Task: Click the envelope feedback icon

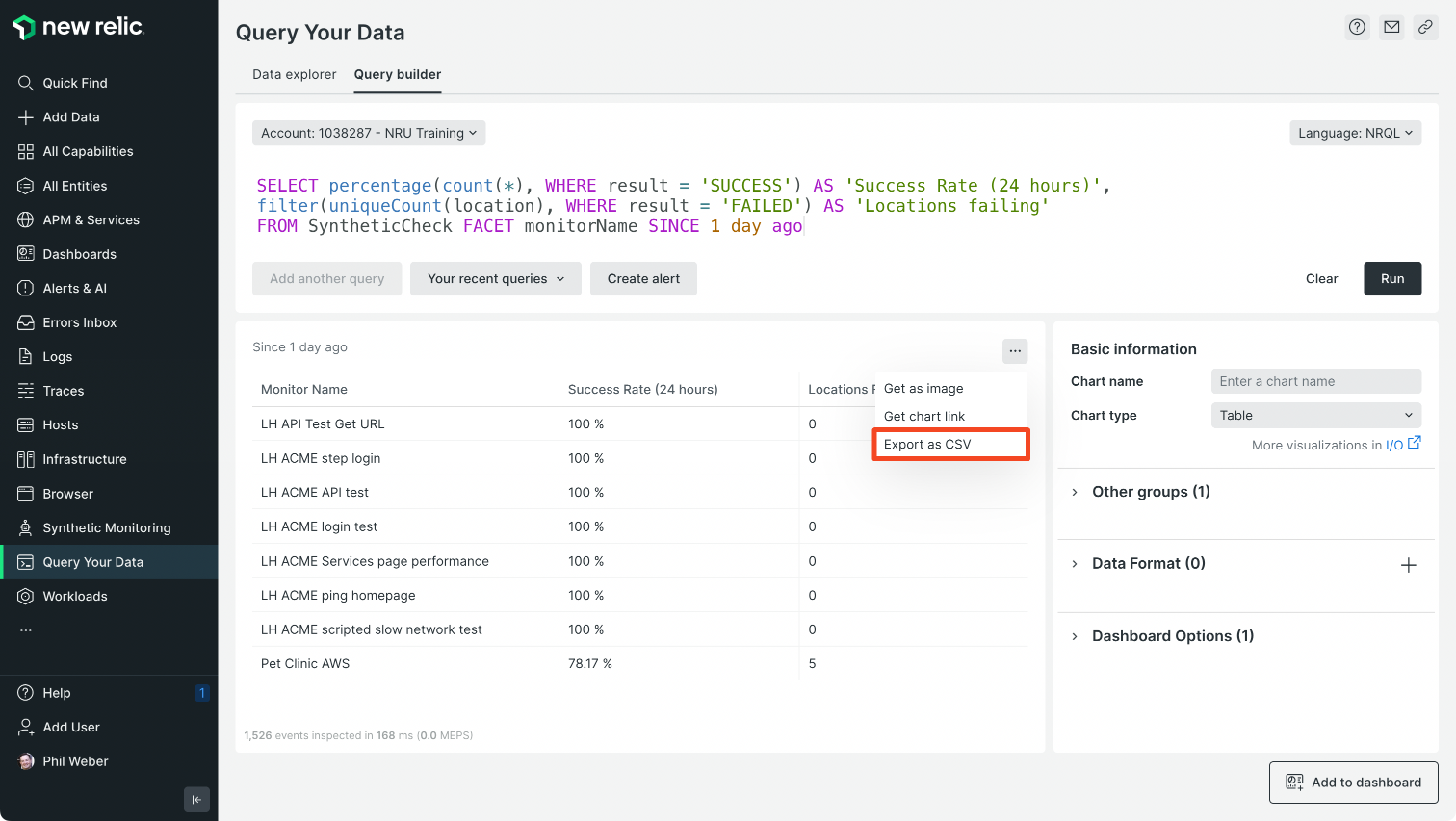Action: pos(1391,27)
